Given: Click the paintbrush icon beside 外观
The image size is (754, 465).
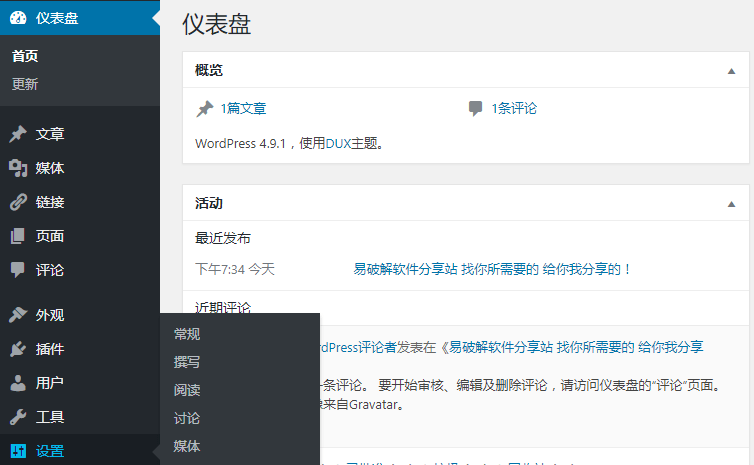Looking at the screenshot, I should pyautogui.click(x=18, y=315).
